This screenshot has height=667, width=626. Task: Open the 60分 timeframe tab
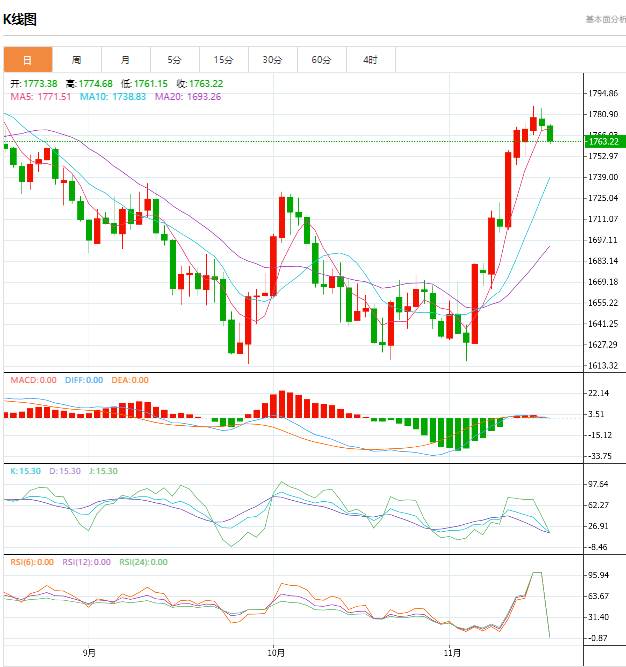(x=322, y=60)
